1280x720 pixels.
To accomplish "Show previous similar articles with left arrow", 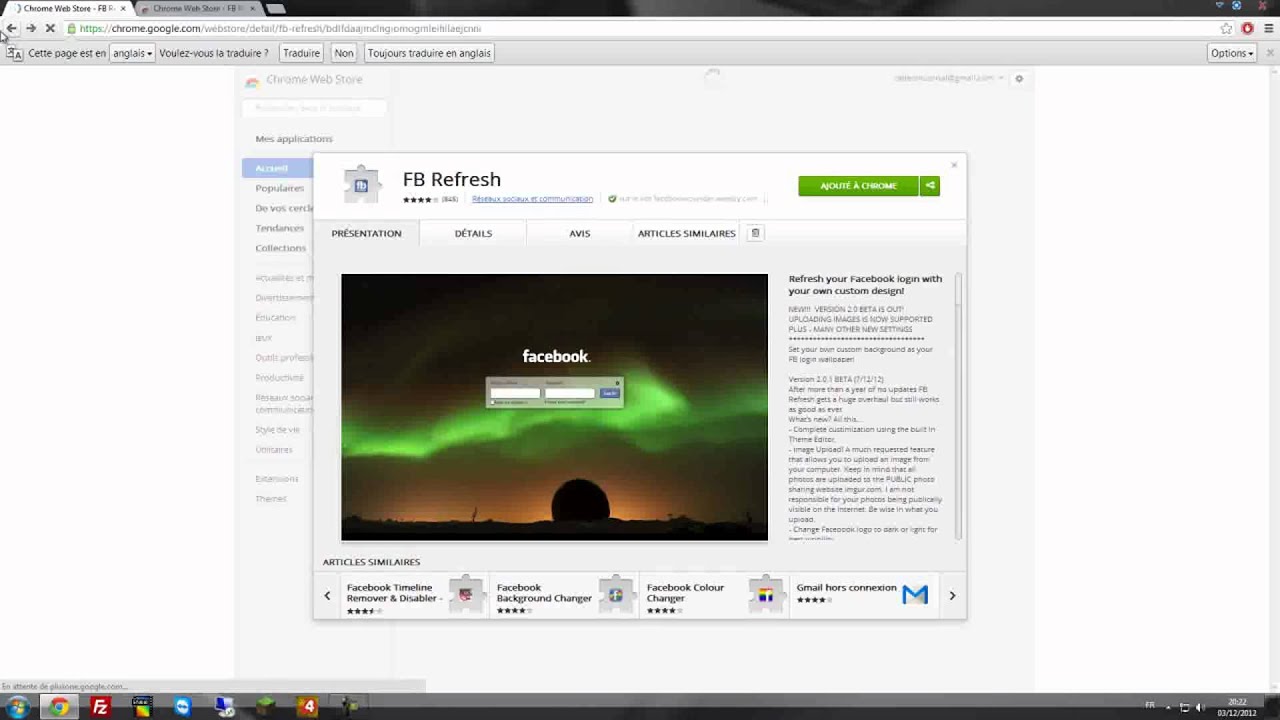I will 327,596.
